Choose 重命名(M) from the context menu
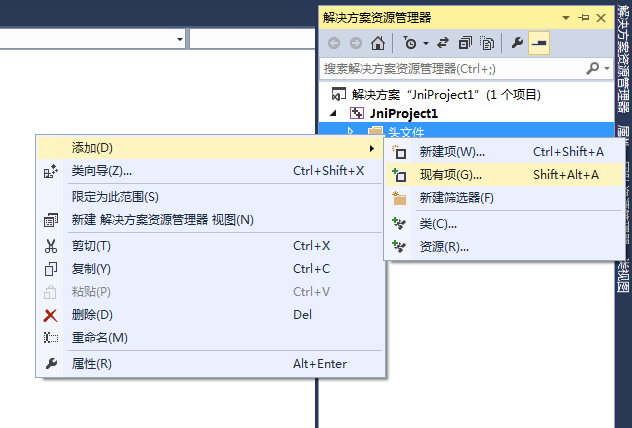Screen dimensions: 632x428 210,338
